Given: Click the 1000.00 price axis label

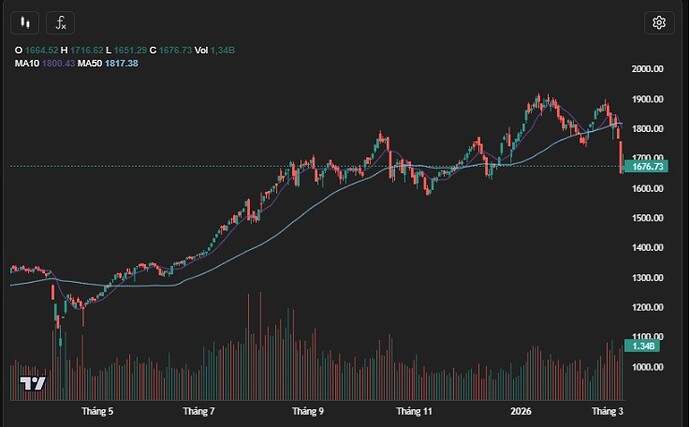Looking at the screenshot, I should [647, 367].
